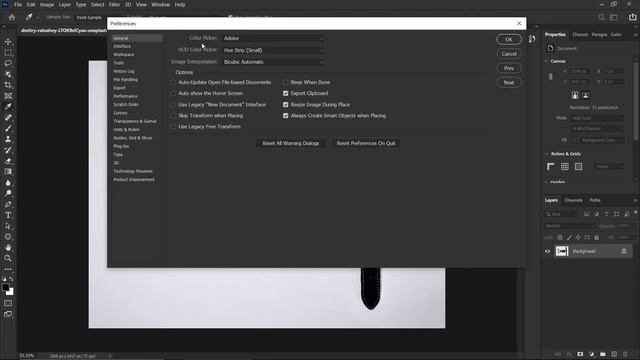Open the Window menu
640x360 pixels.
[160, 4]
